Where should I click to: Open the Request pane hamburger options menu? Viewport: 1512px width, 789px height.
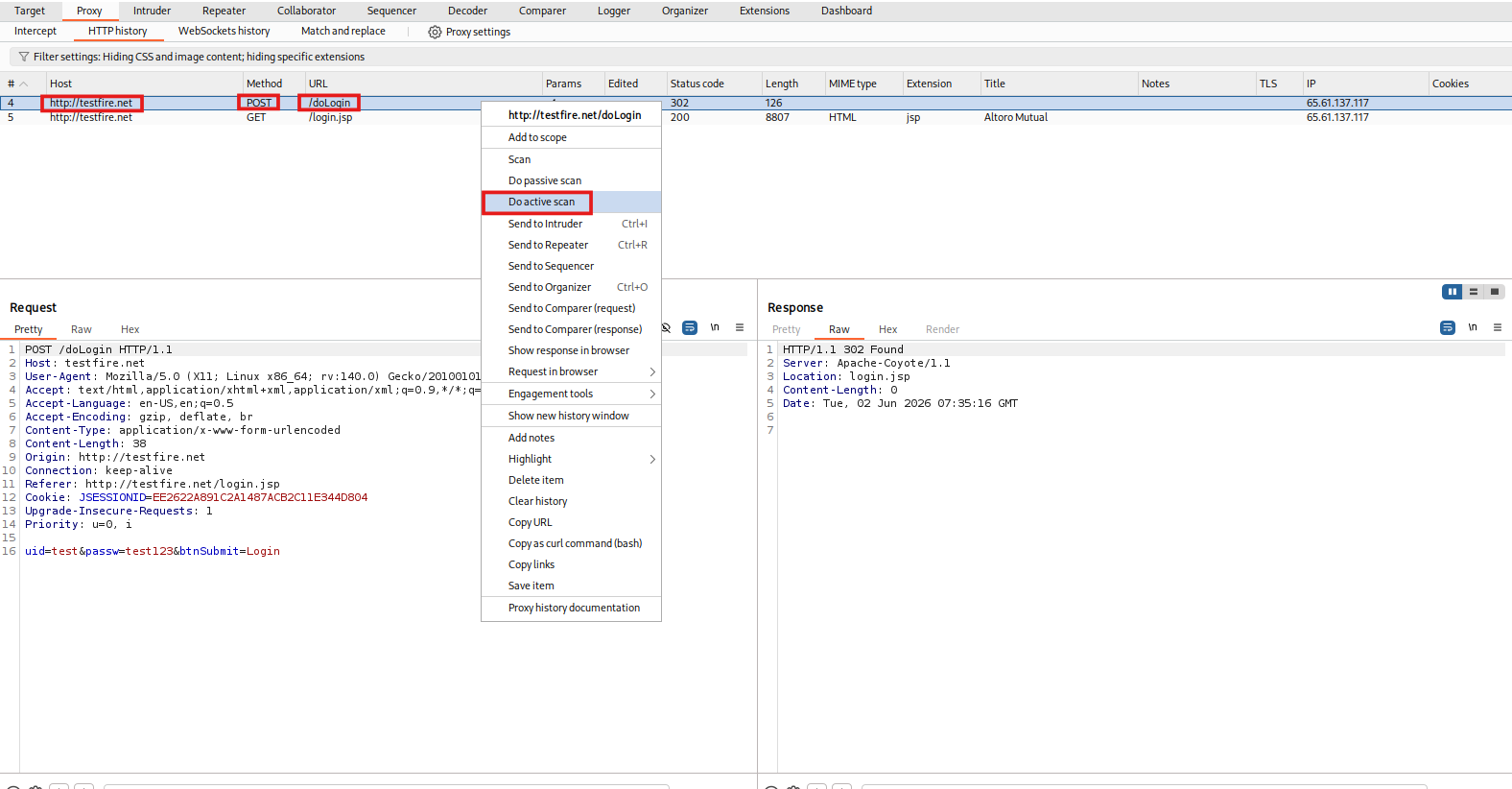tap(740, 327)
